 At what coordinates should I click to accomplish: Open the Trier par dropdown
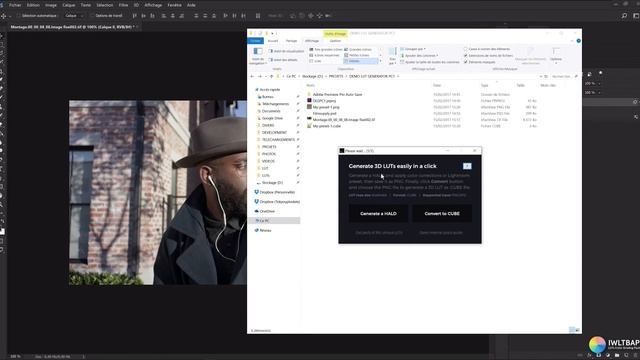pyautogui.click(x=392, y=56)
